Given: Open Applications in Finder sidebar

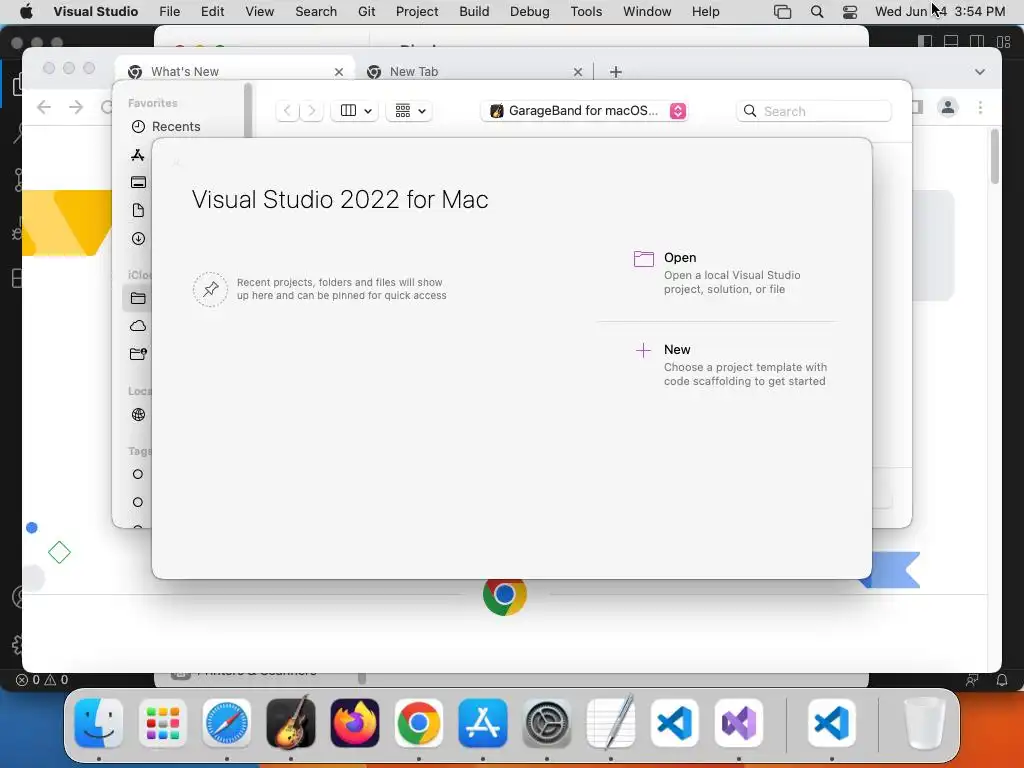Looking at the screenshot, I should click(x=138, y=155).
